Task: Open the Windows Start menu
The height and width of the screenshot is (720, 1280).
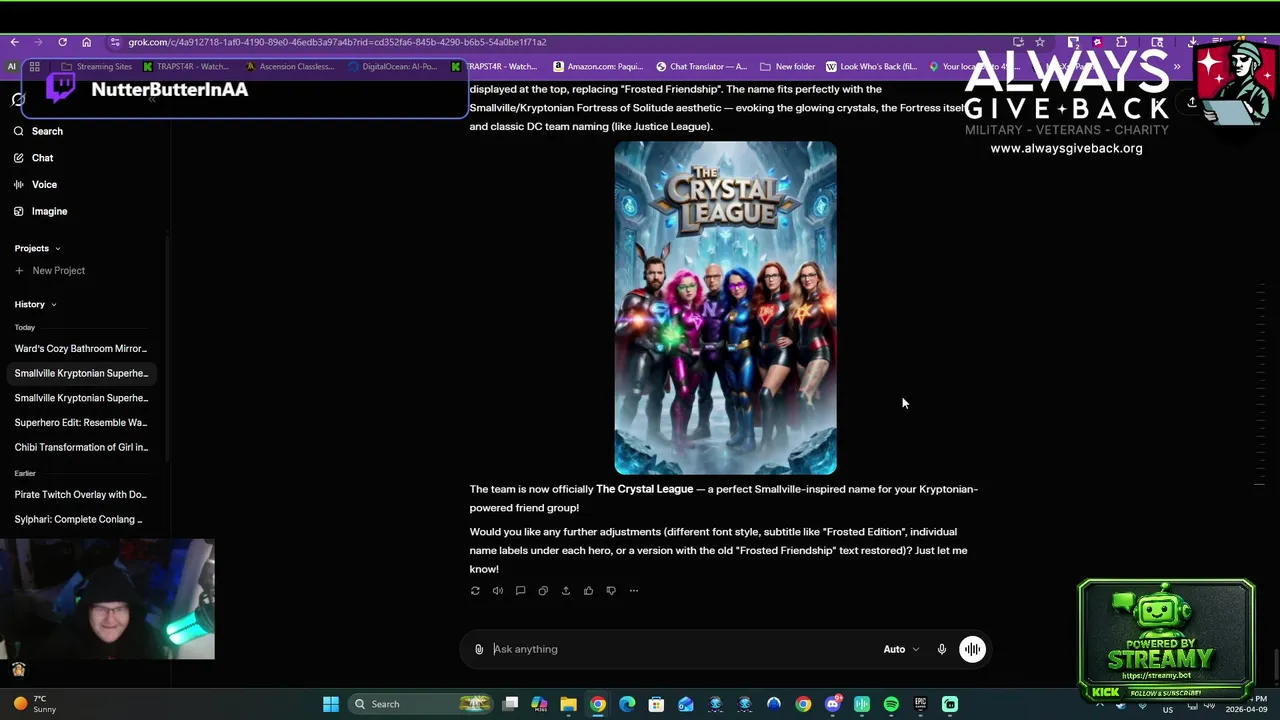Action: click(331, 704)
